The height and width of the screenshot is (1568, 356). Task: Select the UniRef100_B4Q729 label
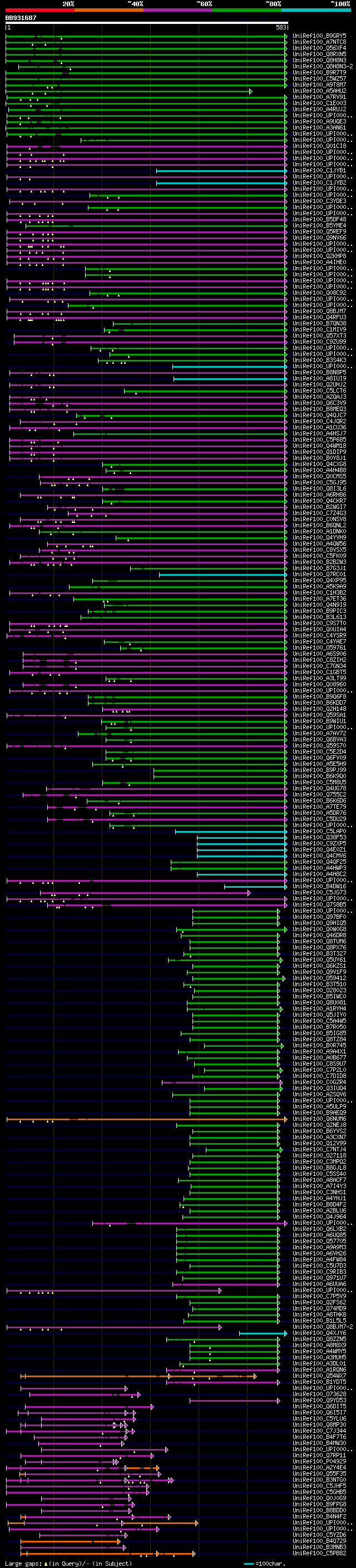pos(319,1541)
